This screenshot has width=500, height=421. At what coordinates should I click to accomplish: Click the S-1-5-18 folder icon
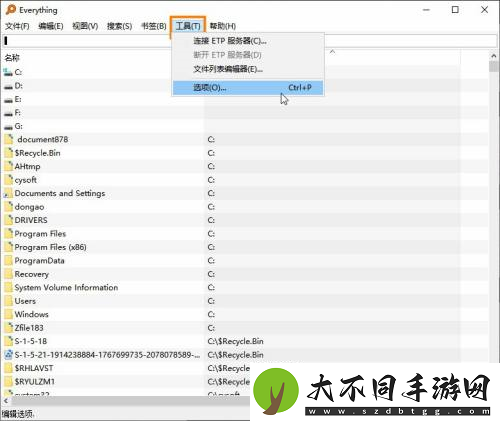tap(9, 341)
